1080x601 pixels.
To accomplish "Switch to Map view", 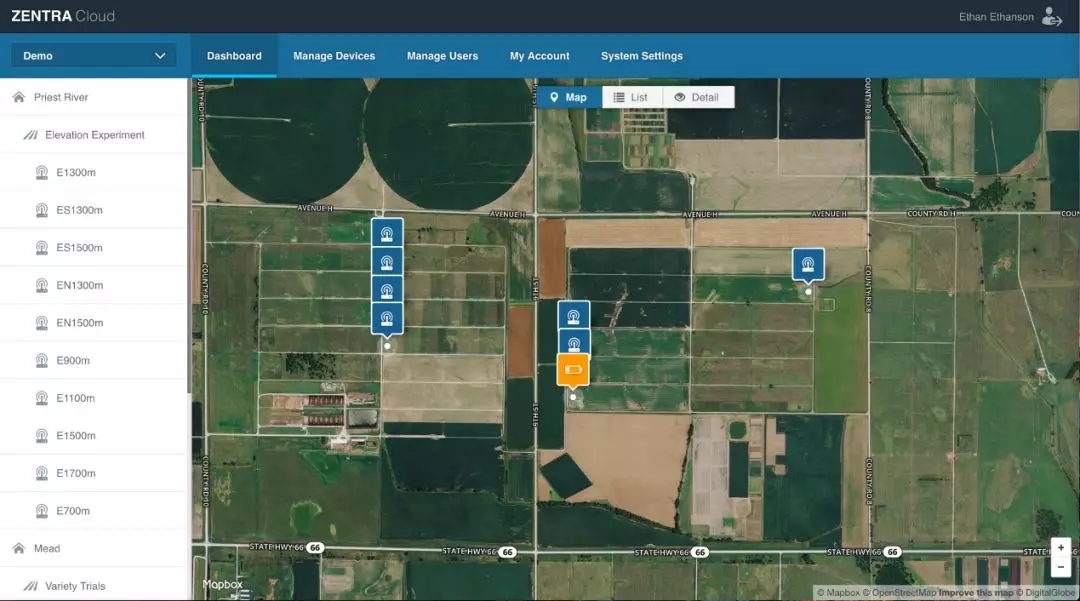I will [568, 97].
